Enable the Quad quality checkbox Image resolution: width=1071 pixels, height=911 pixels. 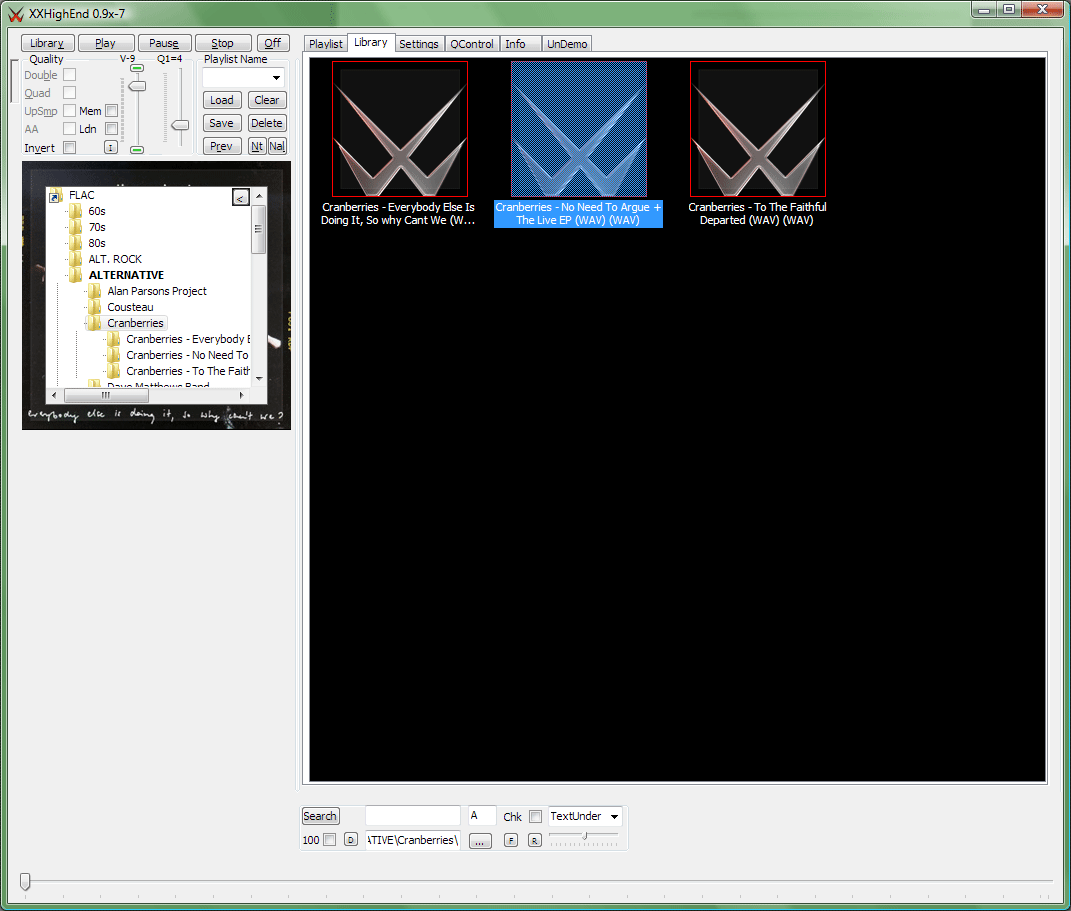[x=70, y=92]
